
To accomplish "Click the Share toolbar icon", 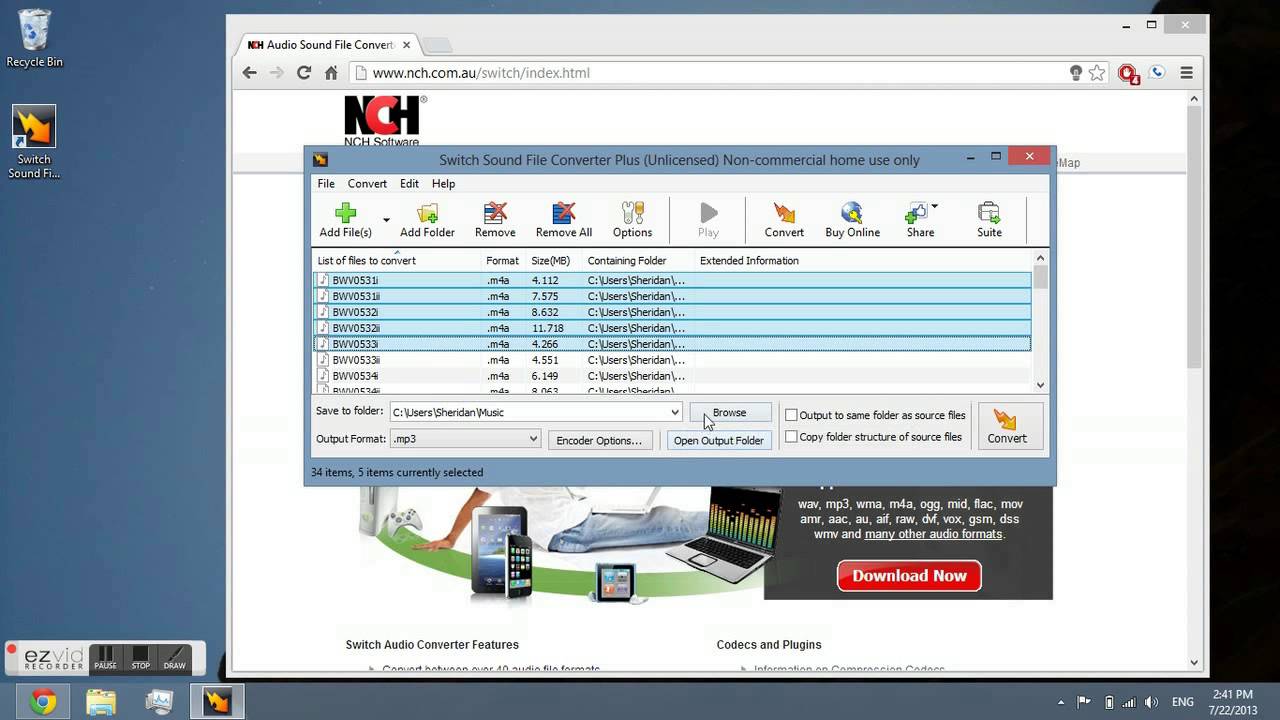I will (920, 220).
